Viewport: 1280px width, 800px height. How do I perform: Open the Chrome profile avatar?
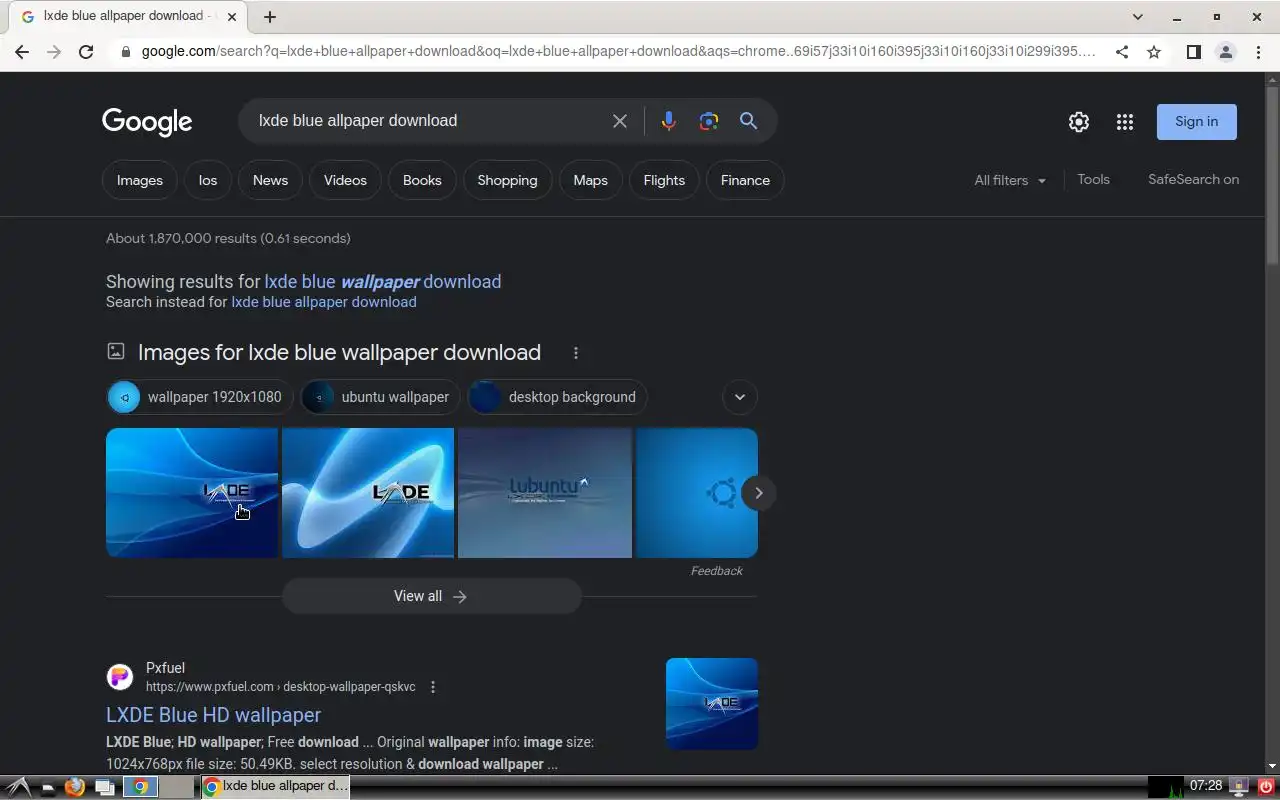point(1225,52)
